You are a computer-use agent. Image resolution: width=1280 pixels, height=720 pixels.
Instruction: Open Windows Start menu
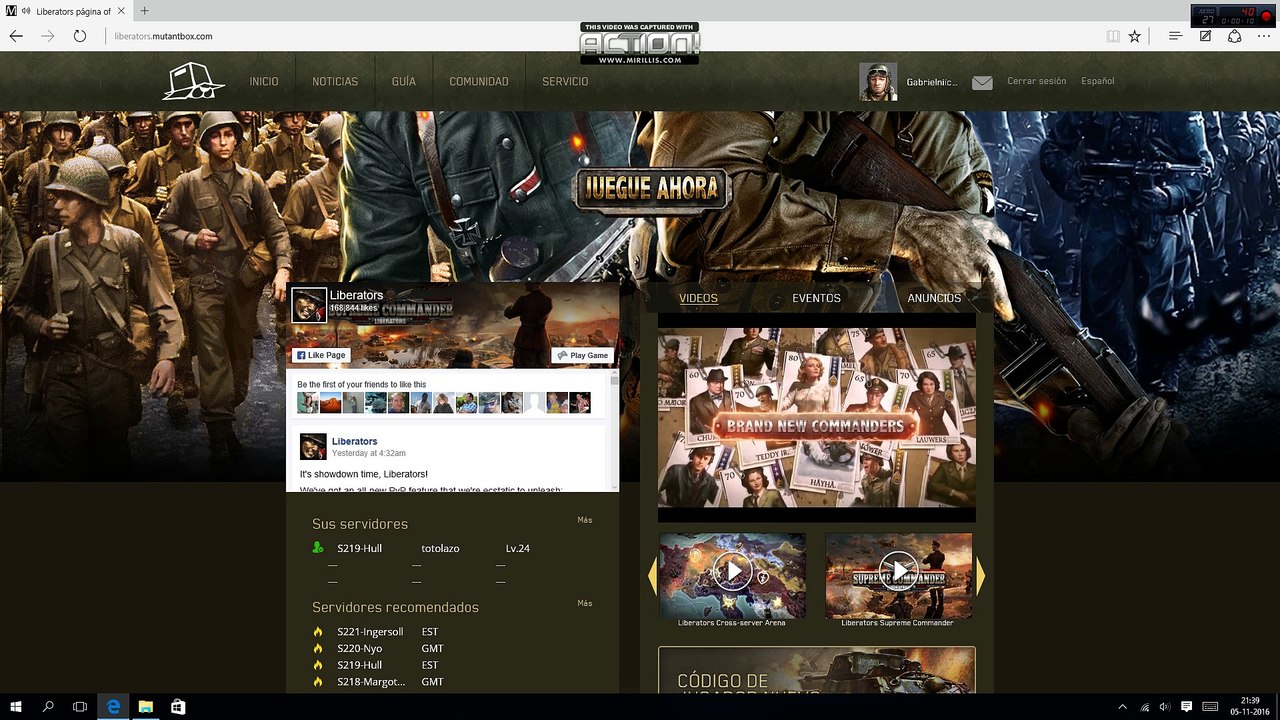pyautogui.click(x=16, y=706)
